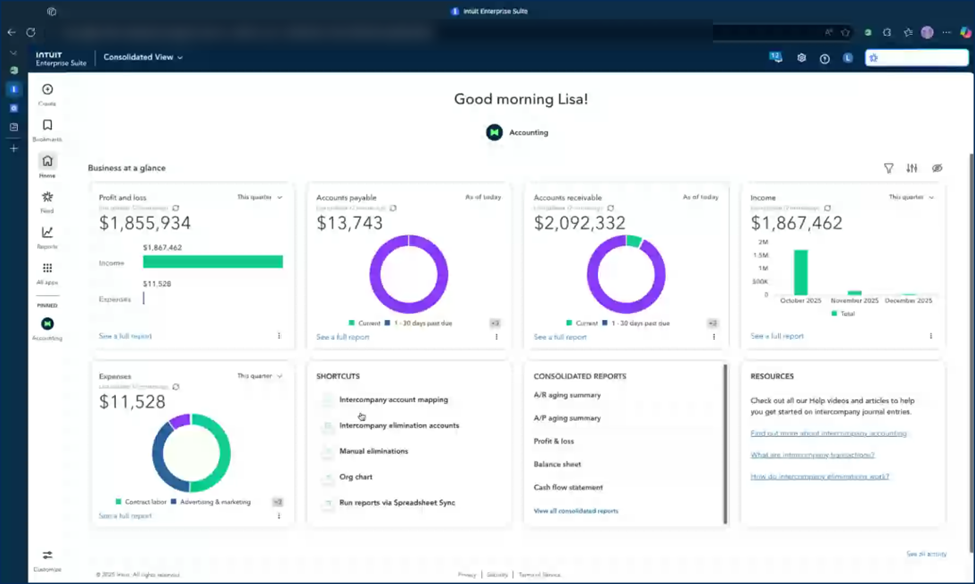Screen dimensions: 975x584
Task: Toggle the hide-amounts eye icon
Action: (937, 168)
